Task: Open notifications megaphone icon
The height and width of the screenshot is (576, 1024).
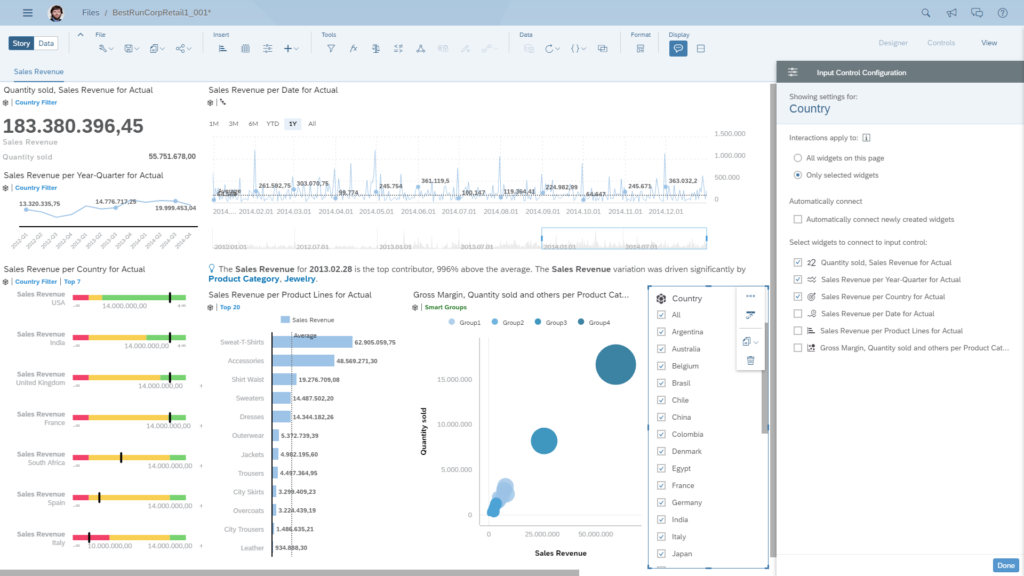Action: click(952, 12)
